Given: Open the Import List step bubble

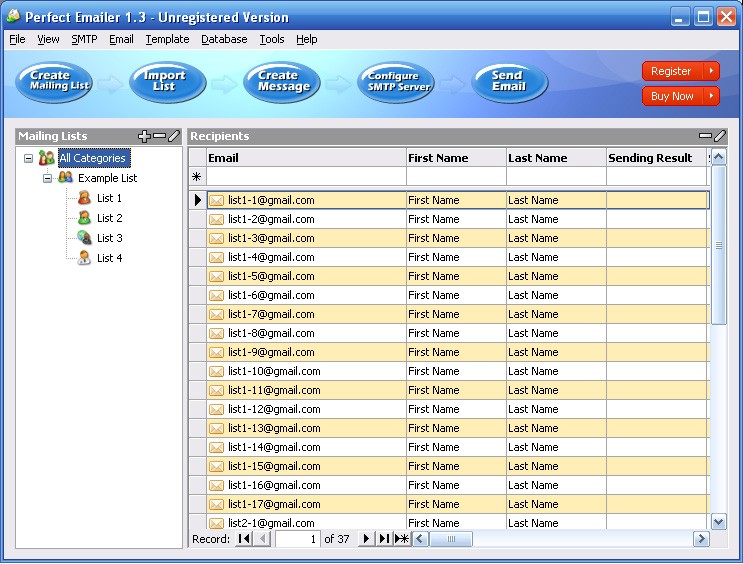Looking at the screenshot, I should [x=167, y=82].
